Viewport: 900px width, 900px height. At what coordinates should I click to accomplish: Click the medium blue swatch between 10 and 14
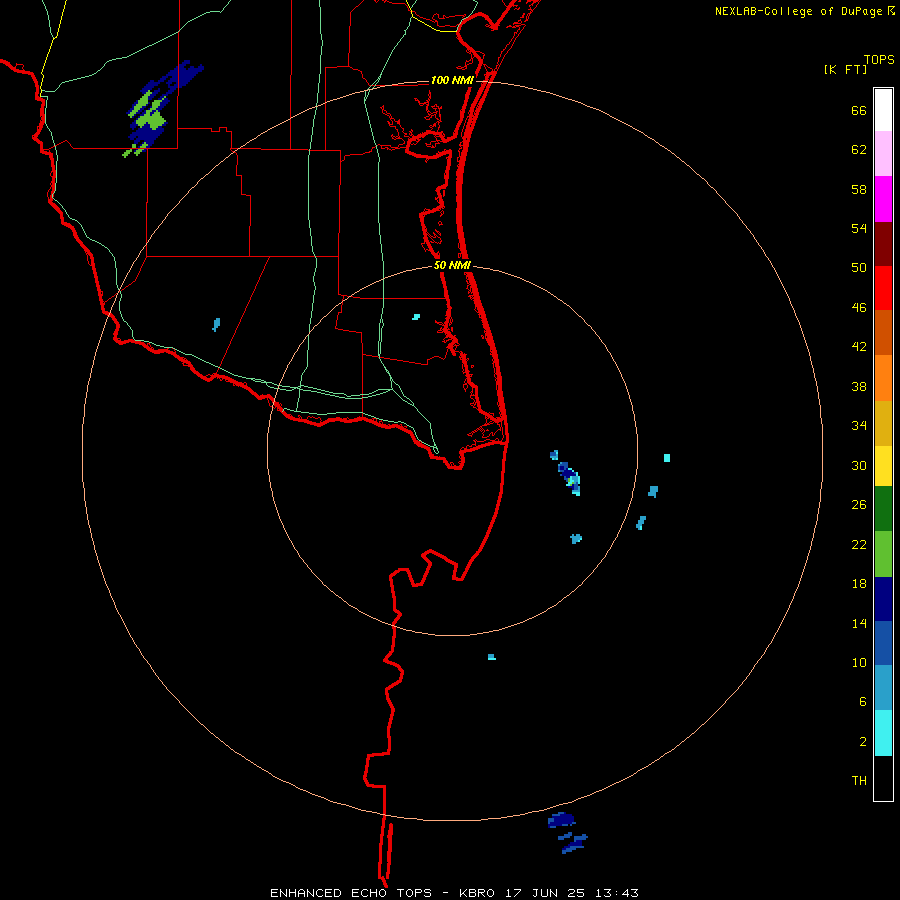tap(883, 643)
